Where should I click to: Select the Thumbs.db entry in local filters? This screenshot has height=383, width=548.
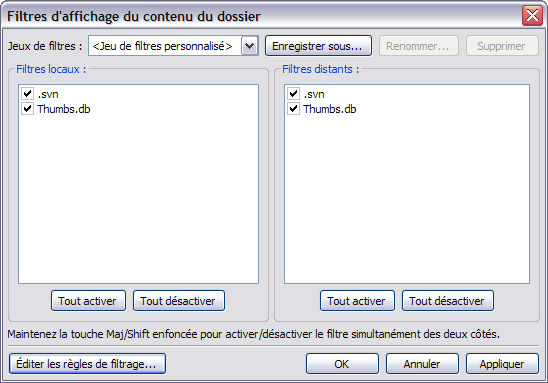(x=64, y=109)
